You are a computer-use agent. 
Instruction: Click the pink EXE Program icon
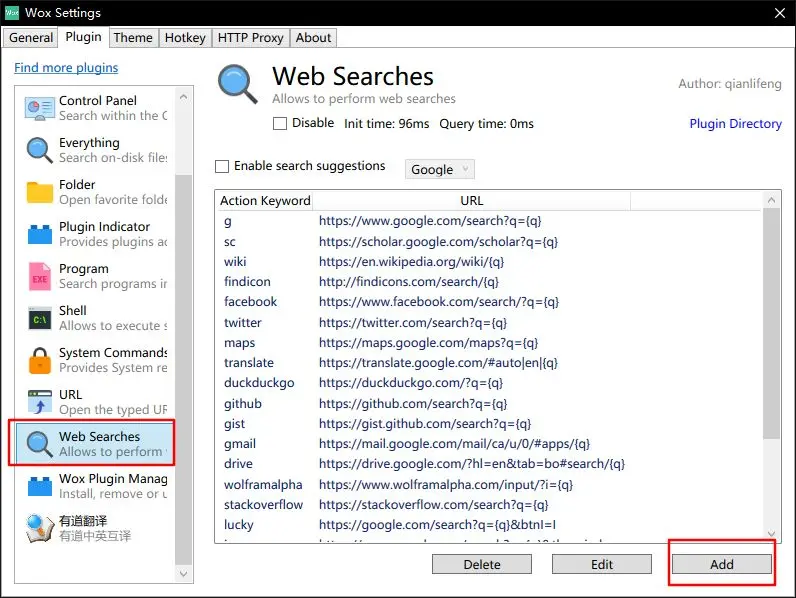[40, 277]
